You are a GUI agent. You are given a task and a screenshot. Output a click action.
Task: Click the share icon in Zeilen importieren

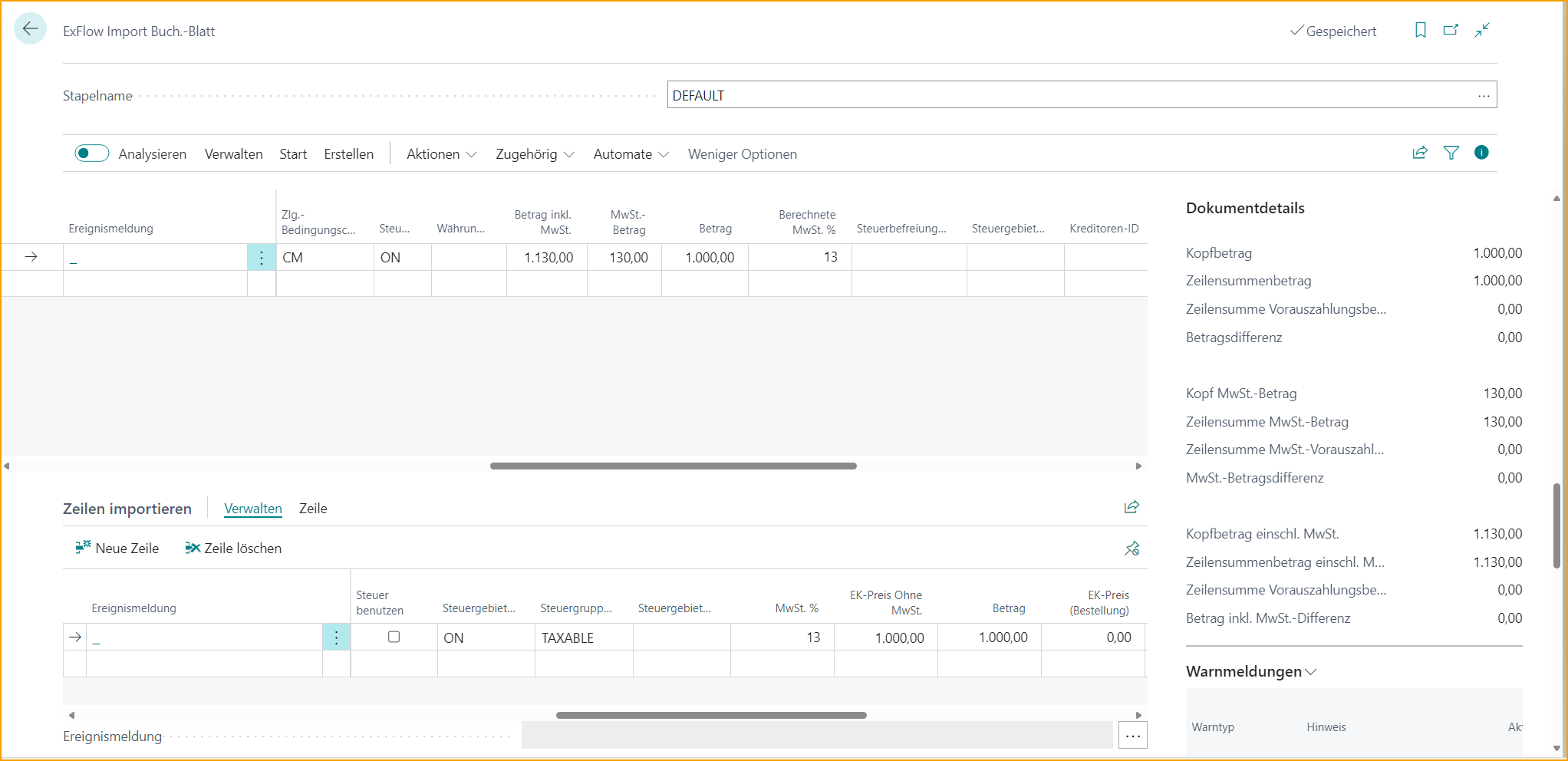1132,507
